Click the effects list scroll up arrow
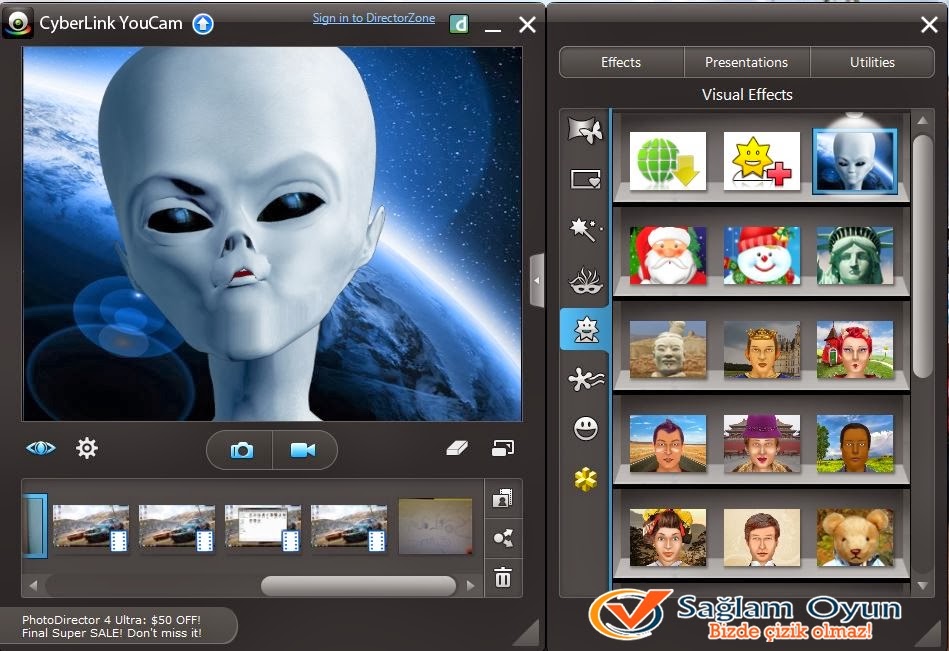Image resolution: width=949 pixels, height=651 pixels. pos(922,120)
